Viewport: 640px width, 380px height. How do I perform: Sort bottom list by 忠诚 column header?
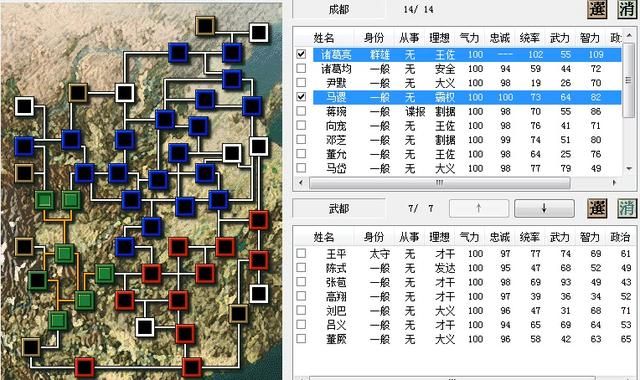pos(500,237)
